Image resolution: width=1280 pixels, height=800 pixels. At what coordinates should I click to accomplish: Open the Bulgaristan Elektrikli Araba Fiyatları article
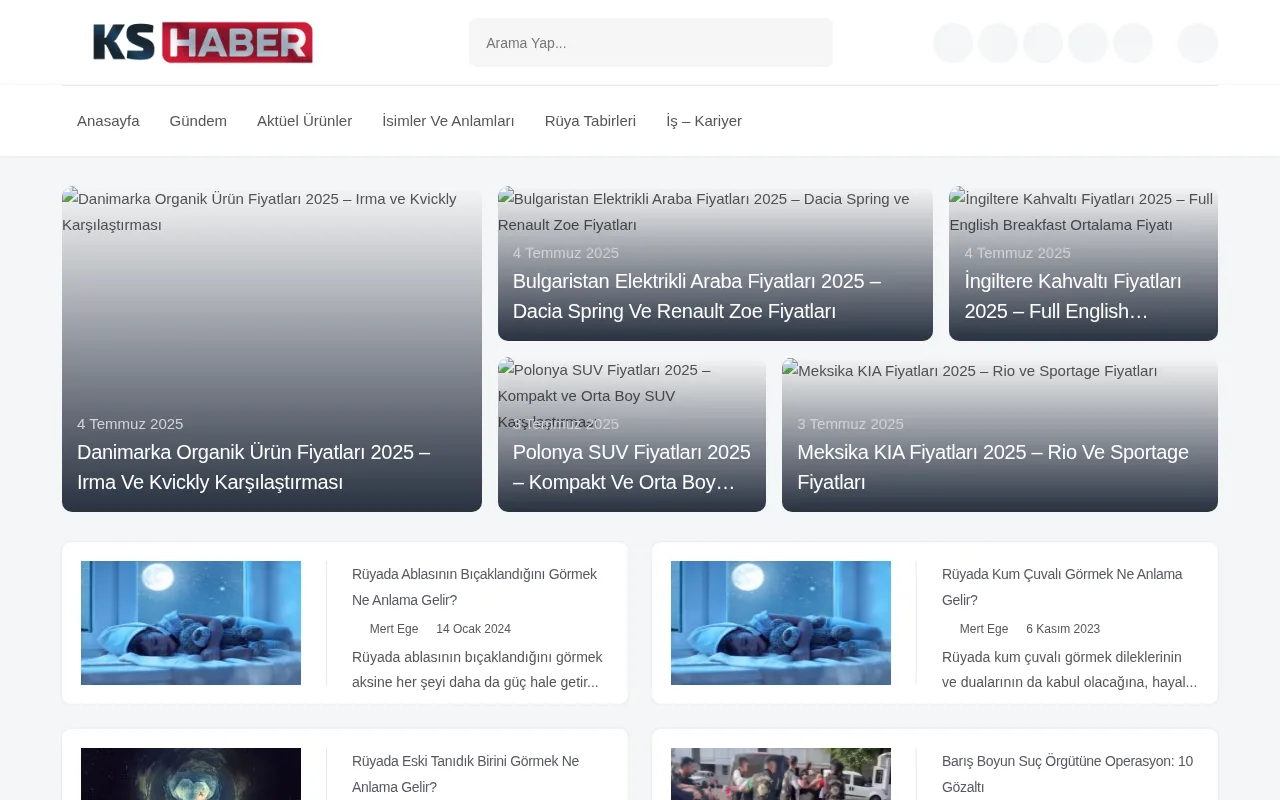(696, 296)
